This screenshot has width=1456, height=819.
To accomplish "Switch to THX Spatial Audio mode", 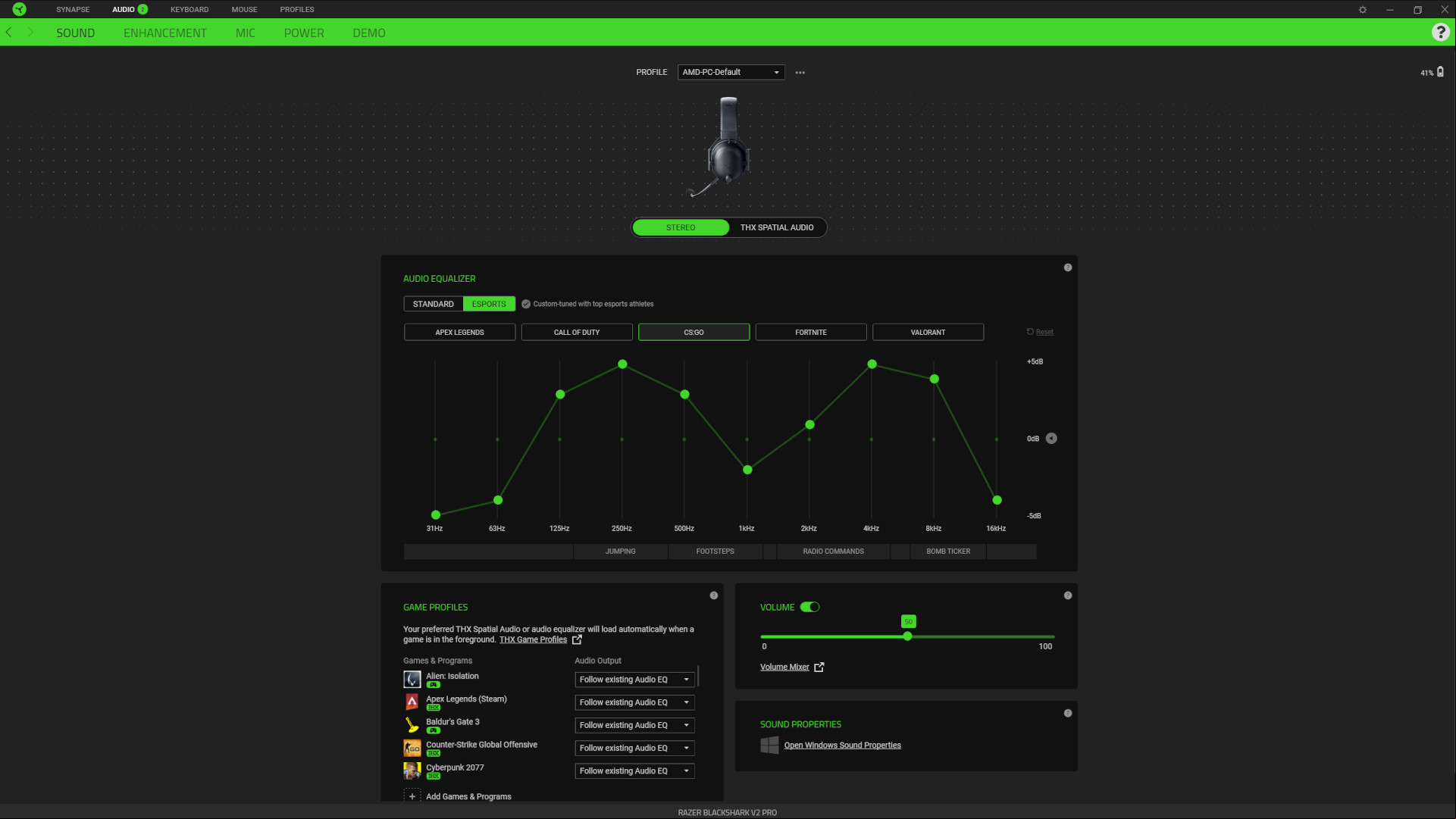I will tap(777, 227).
